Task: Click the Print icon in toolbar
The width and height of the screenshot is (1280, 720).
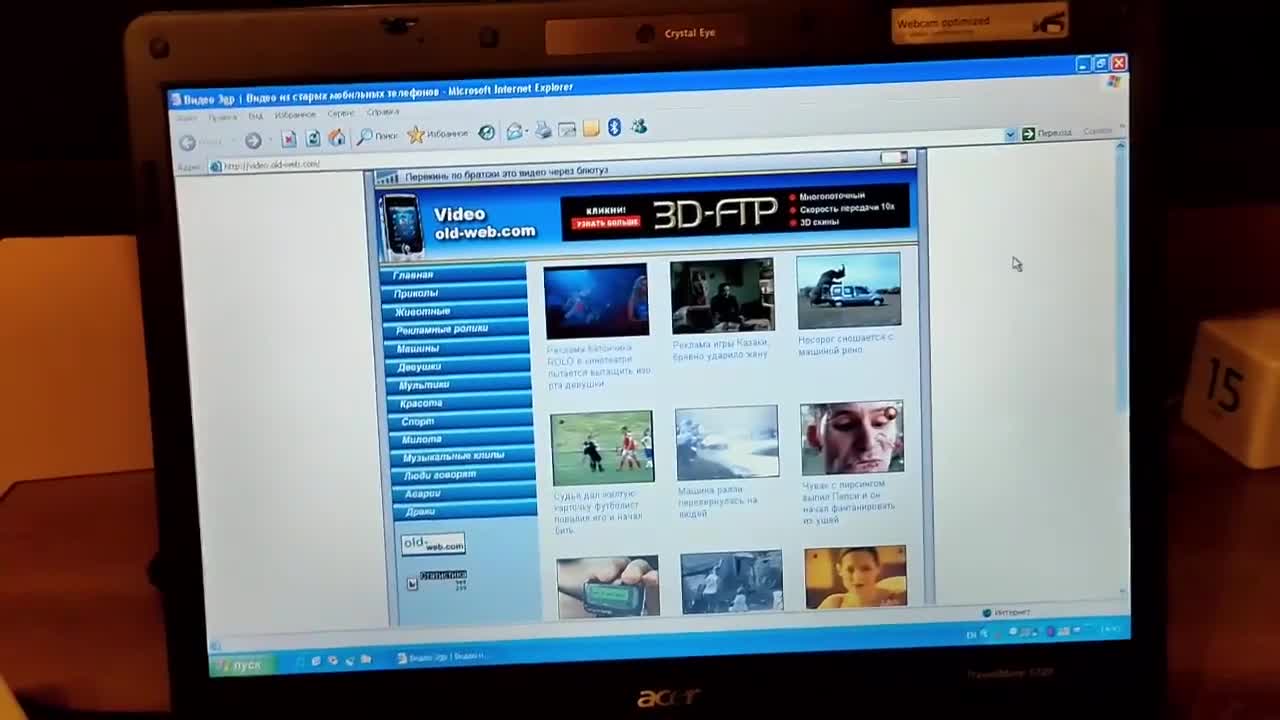Action: pyautogui.click(x=543, y=130)
